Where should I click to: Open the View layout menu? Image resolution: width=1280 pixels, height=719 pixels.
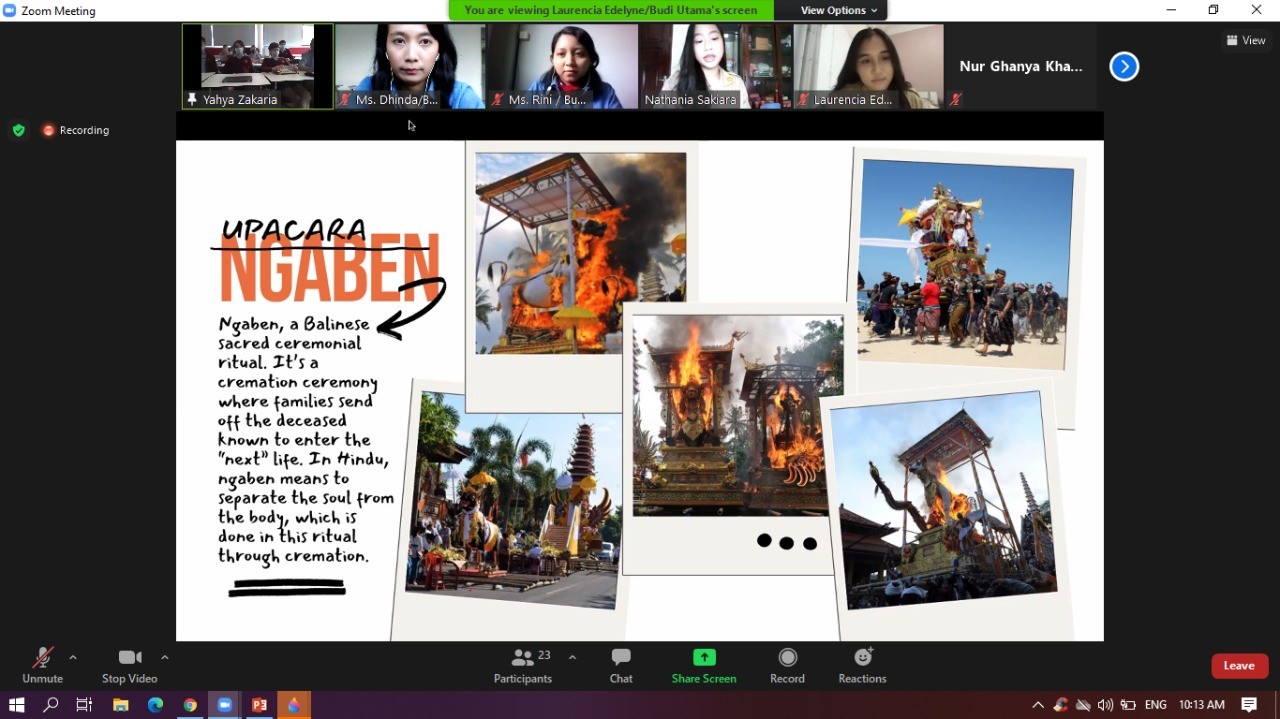[1246, 41]
